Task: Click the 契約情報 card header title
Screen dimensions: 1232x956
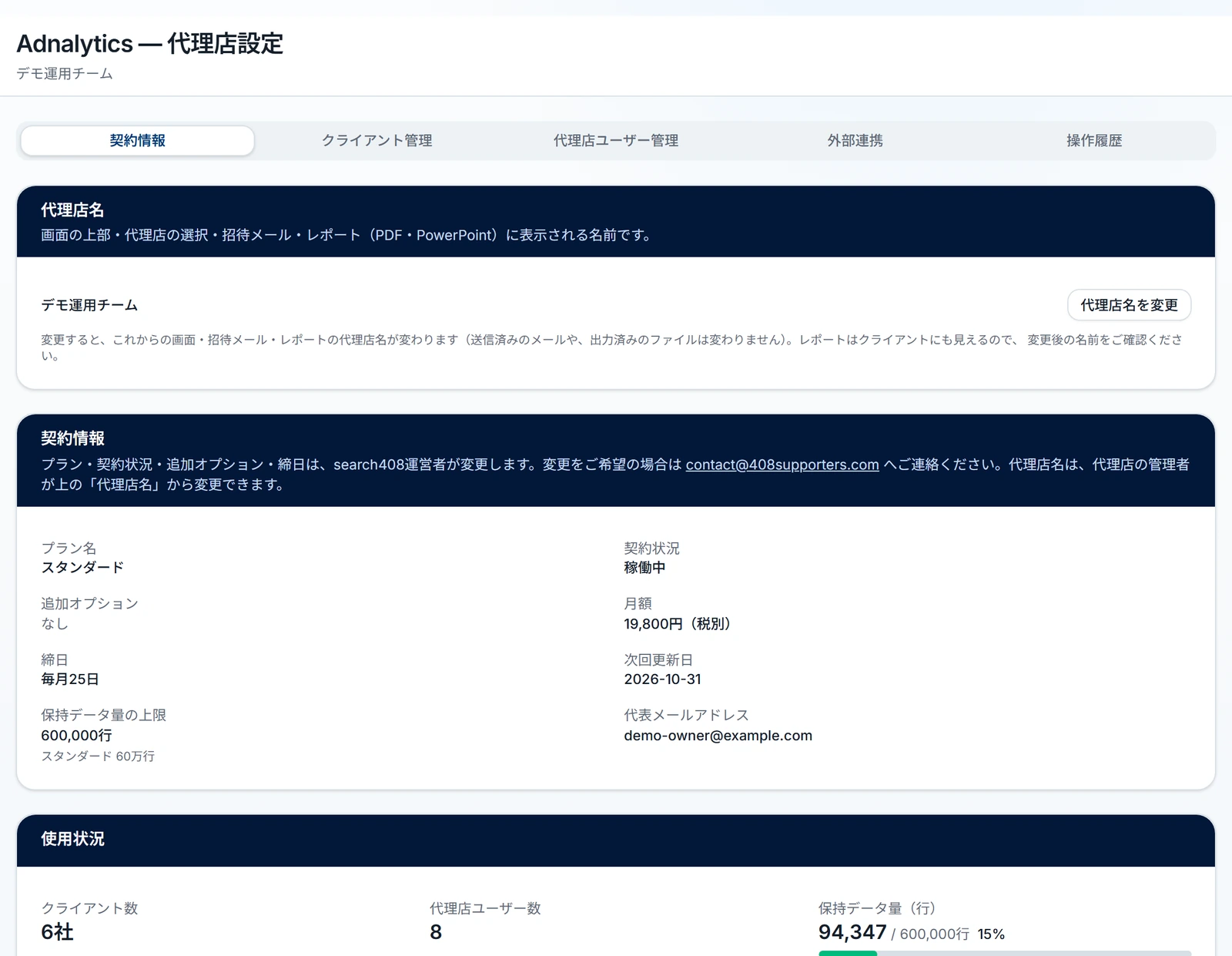Action: [x=72, y=438]
